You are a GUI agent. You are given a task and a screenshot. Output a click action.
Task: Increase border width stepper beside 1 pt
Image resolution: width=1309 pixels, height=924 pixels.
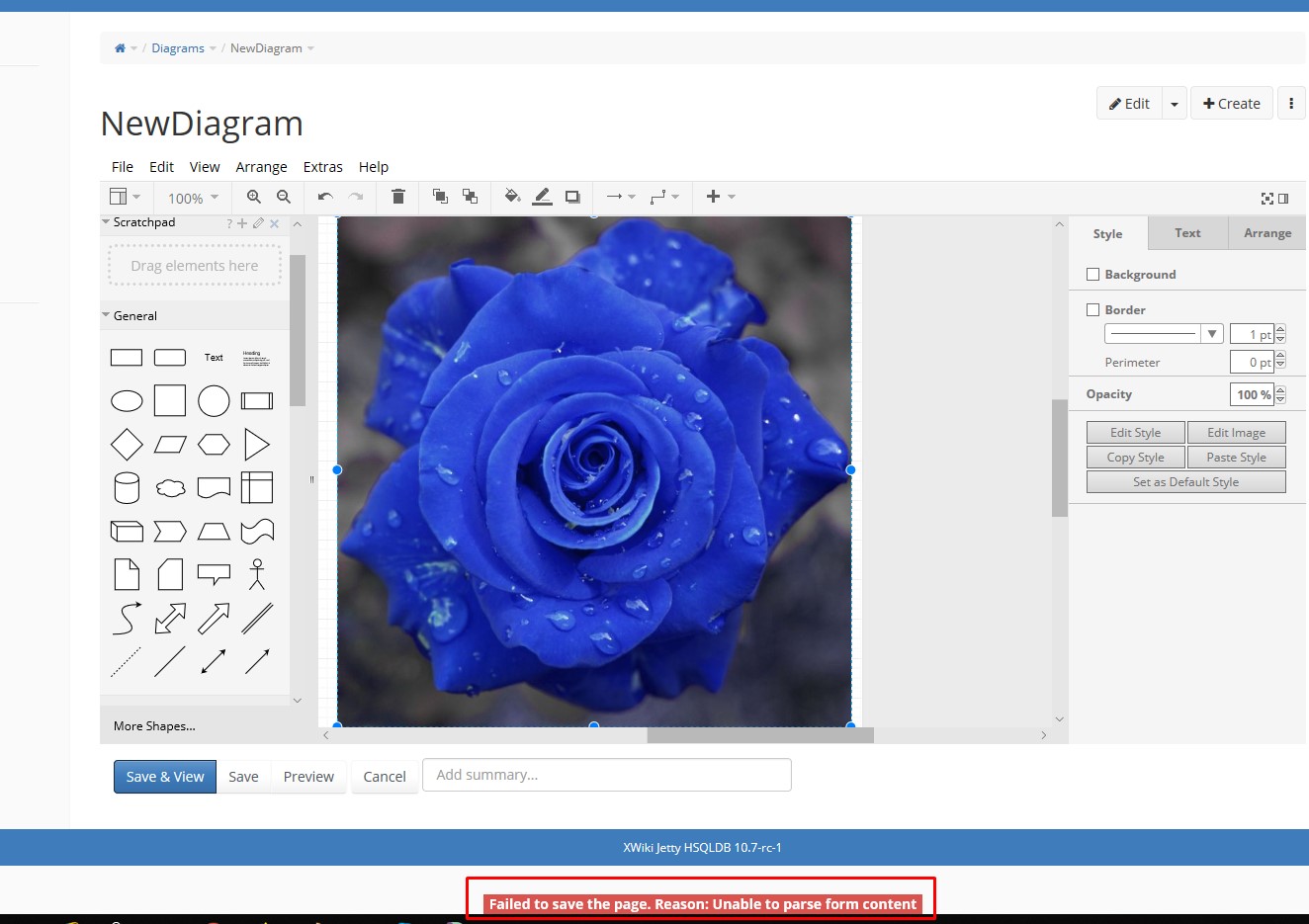(x=1280, y=330)
